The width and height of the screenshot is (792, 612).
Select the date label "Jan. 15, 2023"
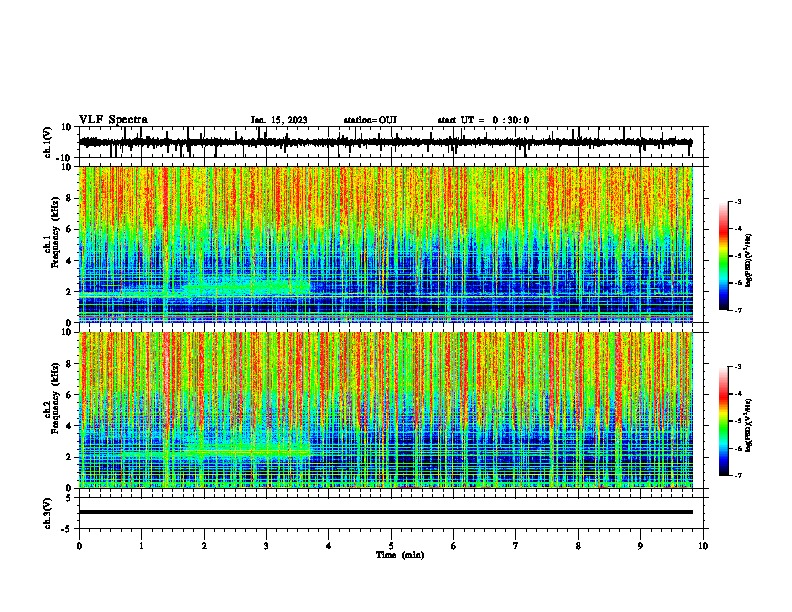point(279,120)
